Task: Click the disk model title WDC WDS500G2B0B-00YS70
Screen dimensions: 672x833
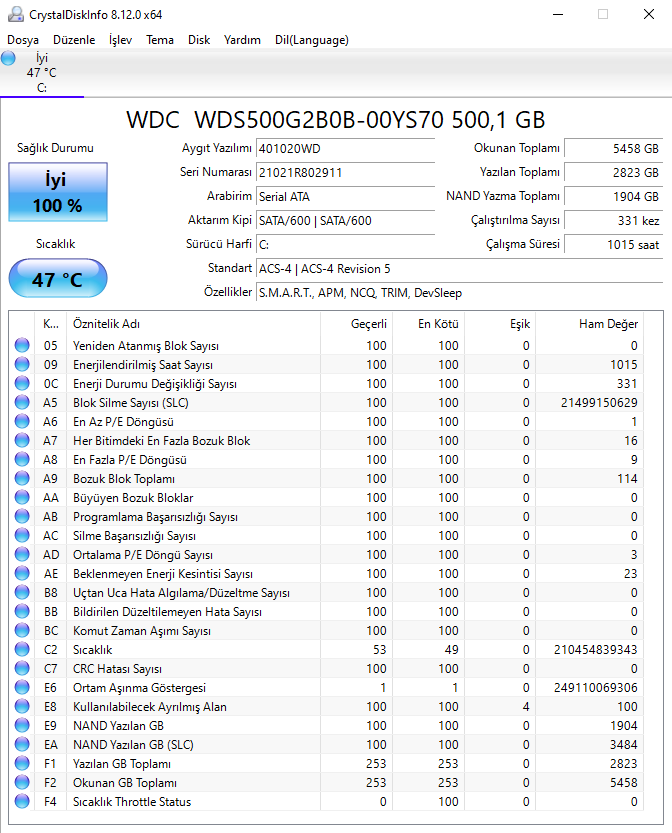Action: pyautogui.click(x=336, y=120)
